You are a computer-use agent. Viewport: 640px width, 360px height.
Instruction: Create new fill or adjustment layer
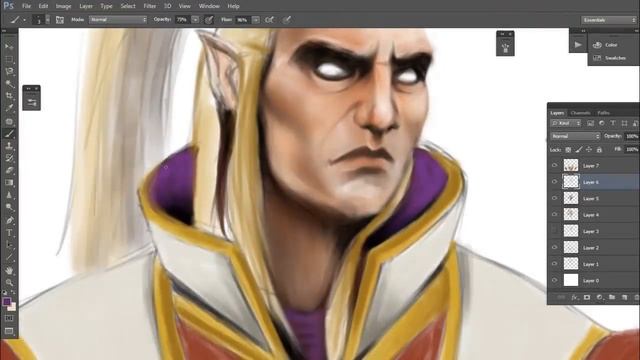pyautogui.click(x=599, y=298)
